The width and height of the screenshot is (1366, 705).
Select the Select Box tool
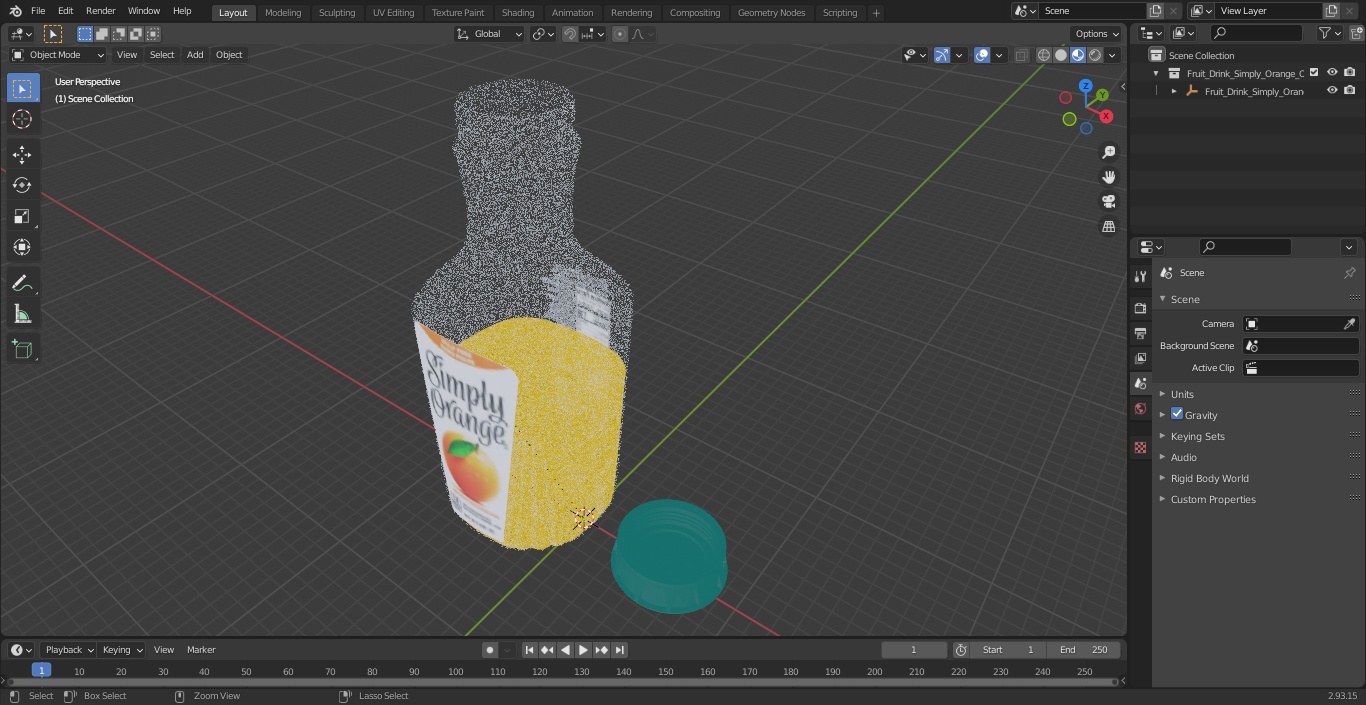pyautogui.click(x=22, y=88)
